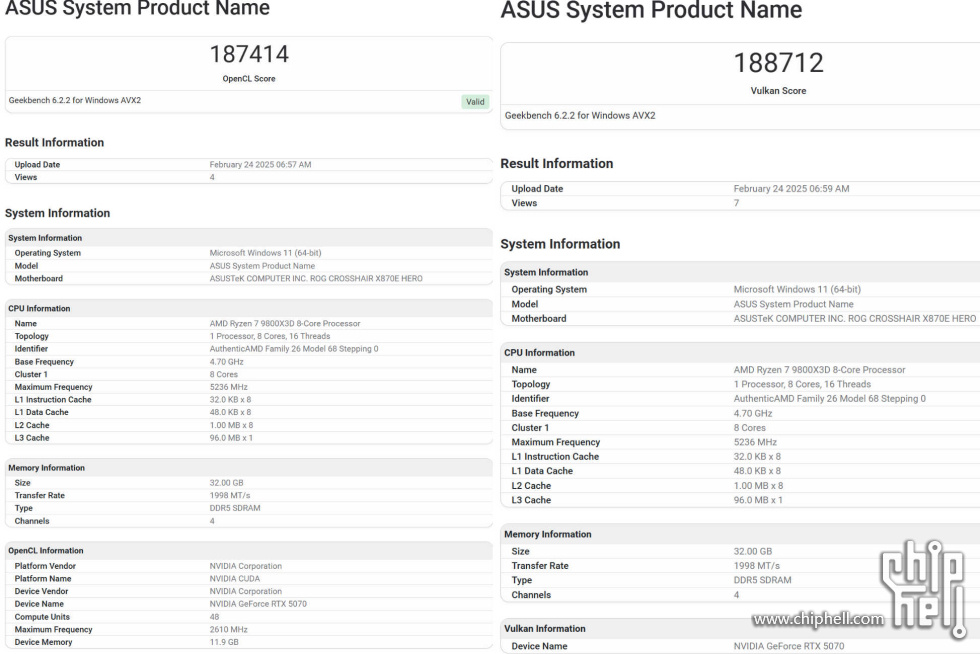The height and width of the screenshot is (654, 980).
Task: Click "Geekbench 6.2.2 for Windows AVX2" under the OpenCL score
Action: (x=74, y=100)
